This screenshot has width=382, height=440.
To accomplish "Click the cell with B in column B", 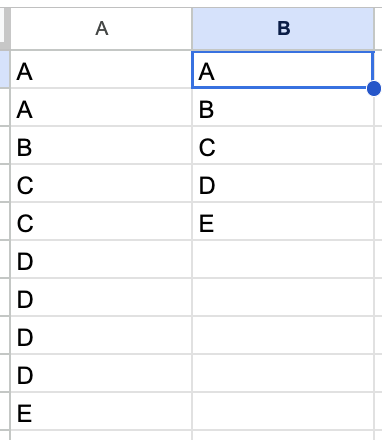I will pos(283,107).
